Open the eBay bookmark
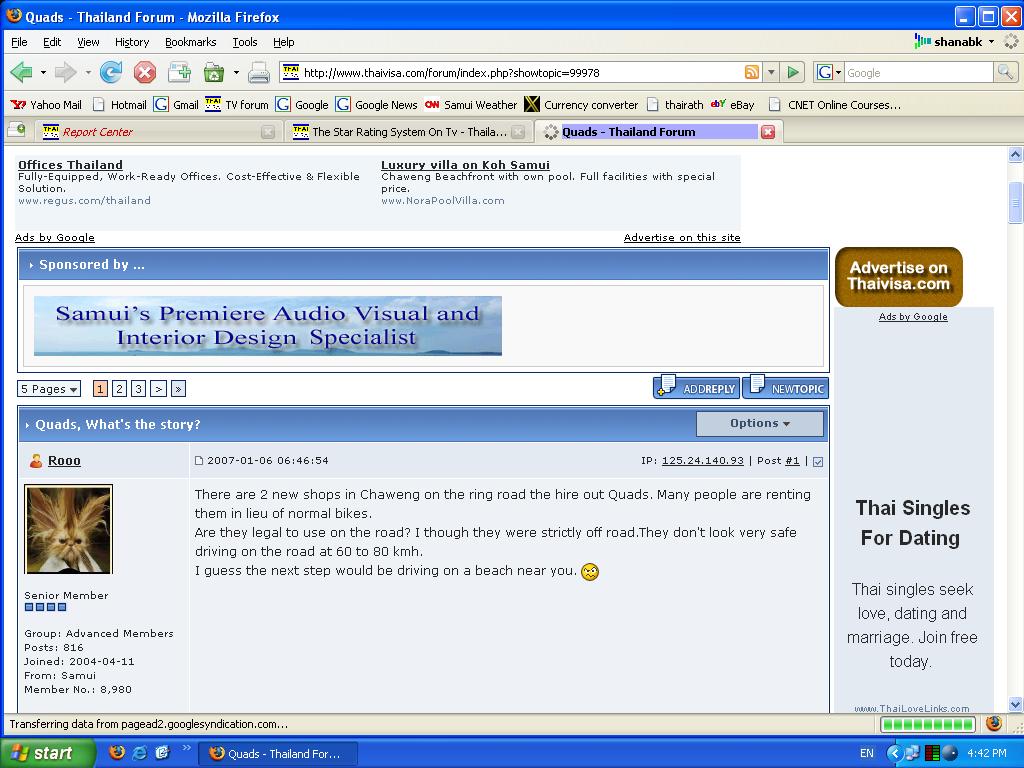Image resolution: width=1024 pixels, height=768 pixels. [733, 104]
